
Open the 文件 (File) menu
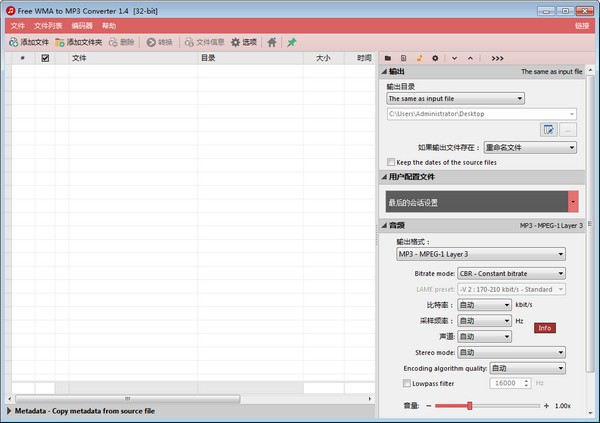coord(17,25)
